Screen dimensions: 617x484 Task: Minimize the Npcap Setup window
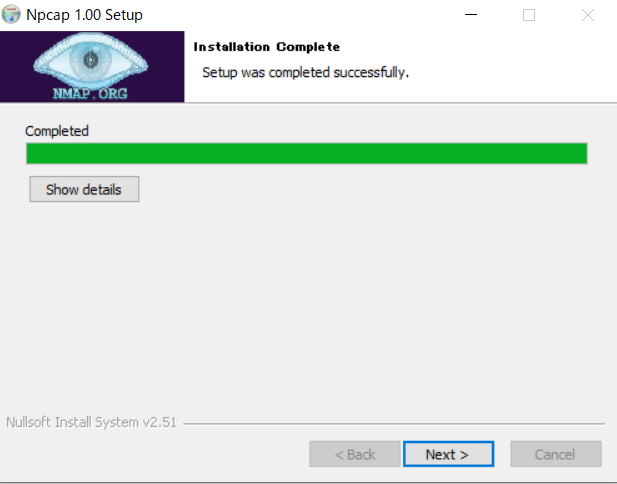(471, 15)
